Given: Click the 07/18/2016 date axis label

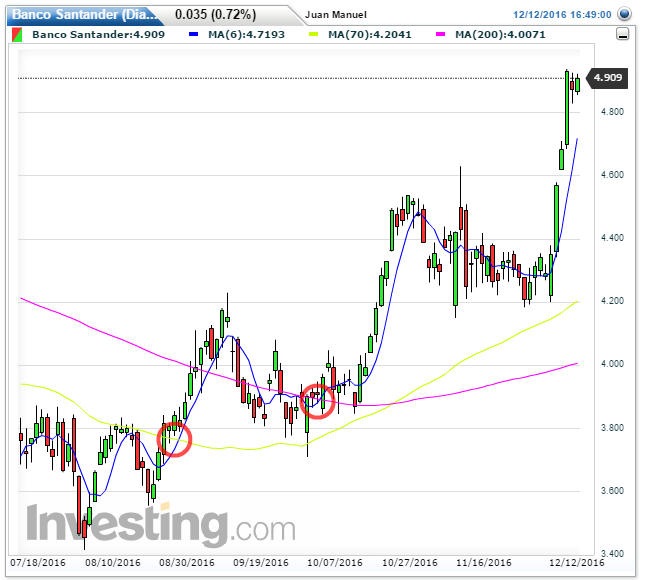Looking at the screenshot, I should [38, 563].
